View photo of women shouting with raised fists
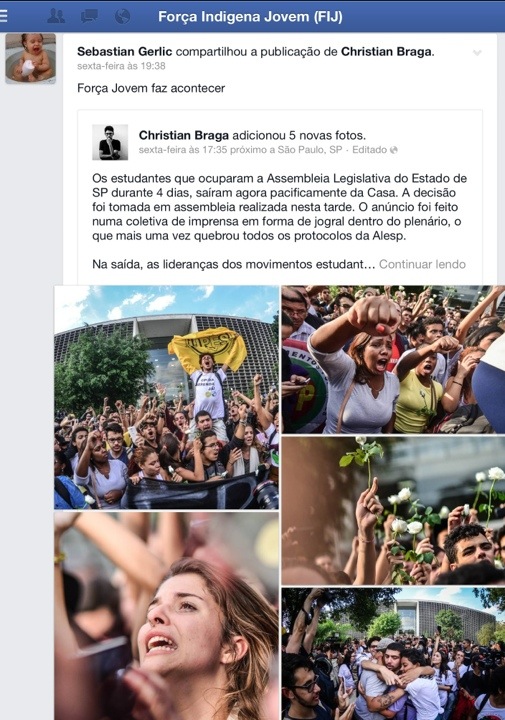 click(393, 360)
